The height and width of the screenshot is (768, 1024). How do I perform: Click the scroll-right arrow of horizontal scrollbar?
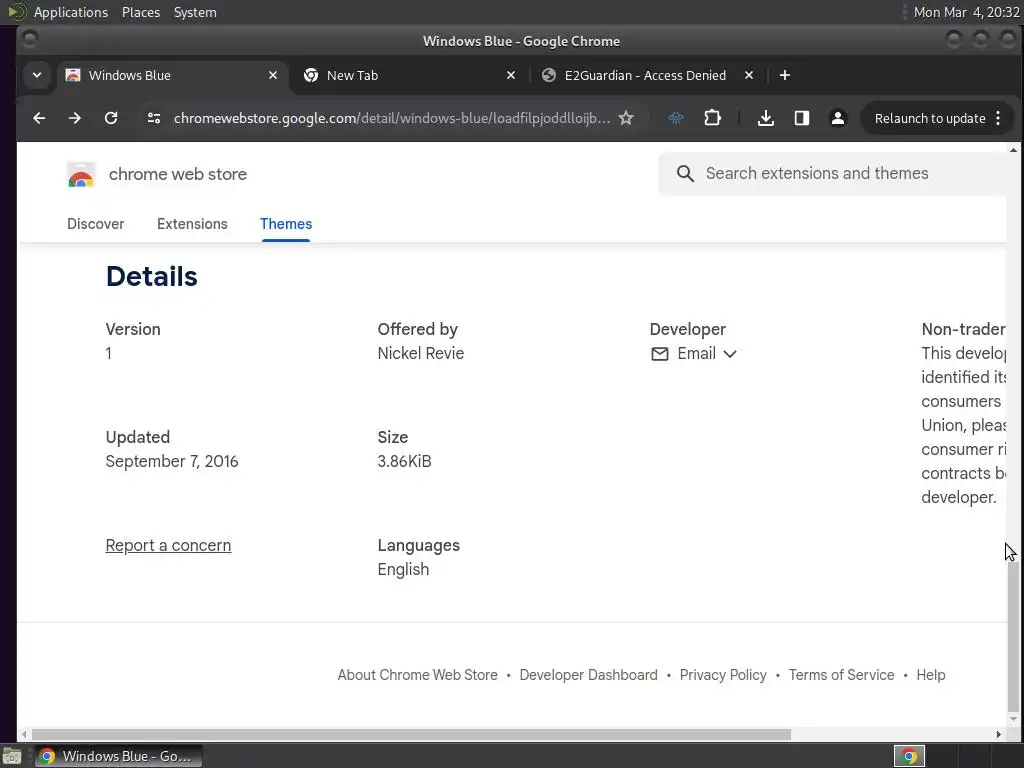[x=998, y=735]
